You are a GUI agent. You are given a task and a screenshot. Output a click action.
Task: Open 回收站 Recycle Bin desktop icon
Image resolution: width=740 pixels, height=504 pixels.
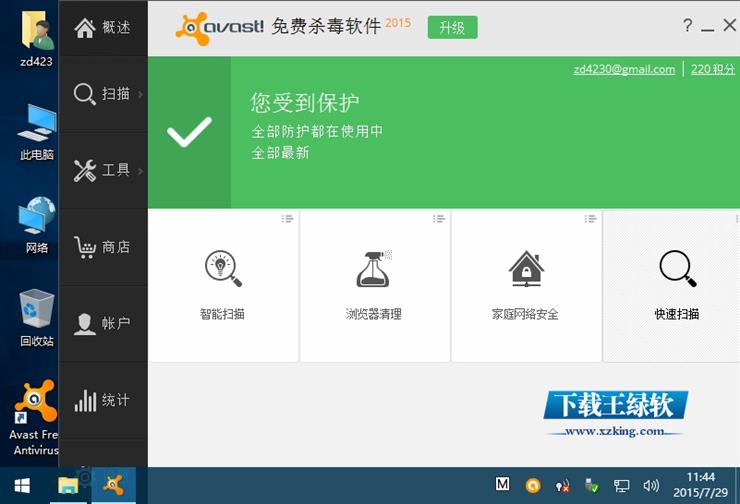[37, 318]
